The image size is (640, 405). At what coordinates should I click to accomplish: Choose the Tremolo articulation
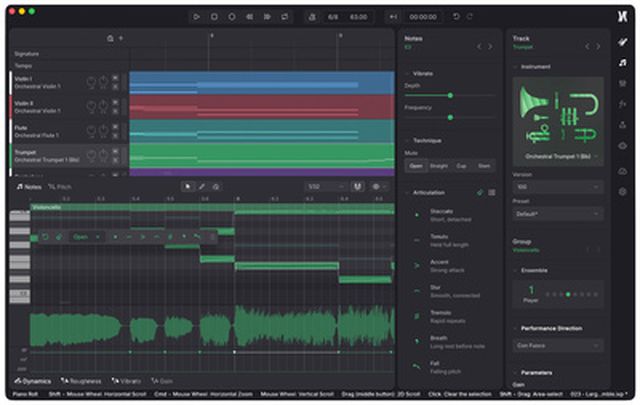click(449, 317)
